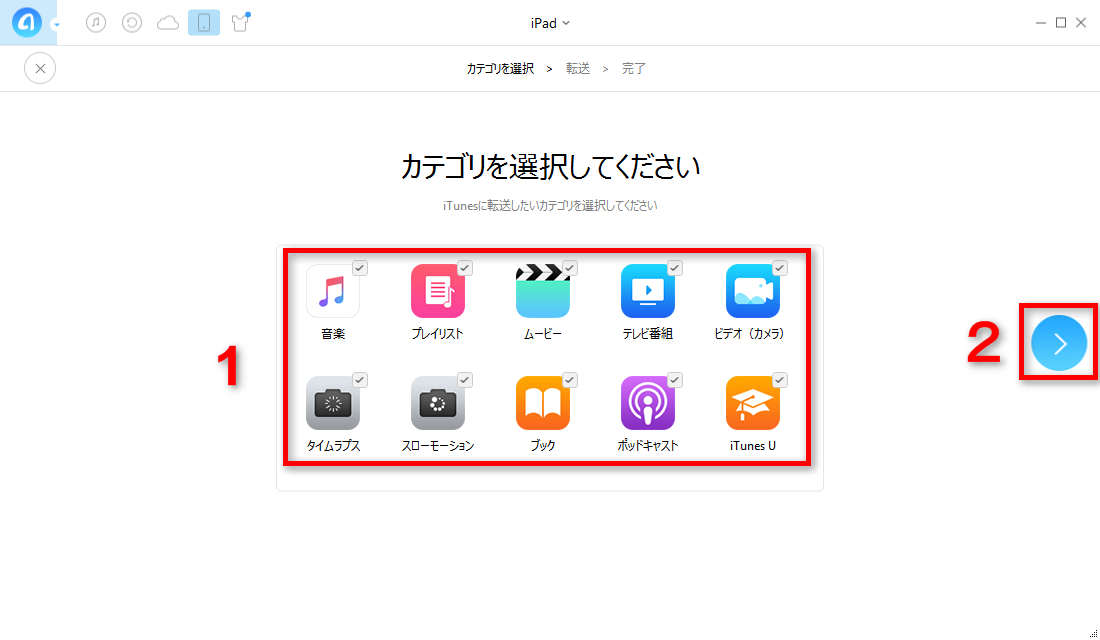The image size is (1100, 640).
Task: Click the ムービー label text
Action: point(543,334)
